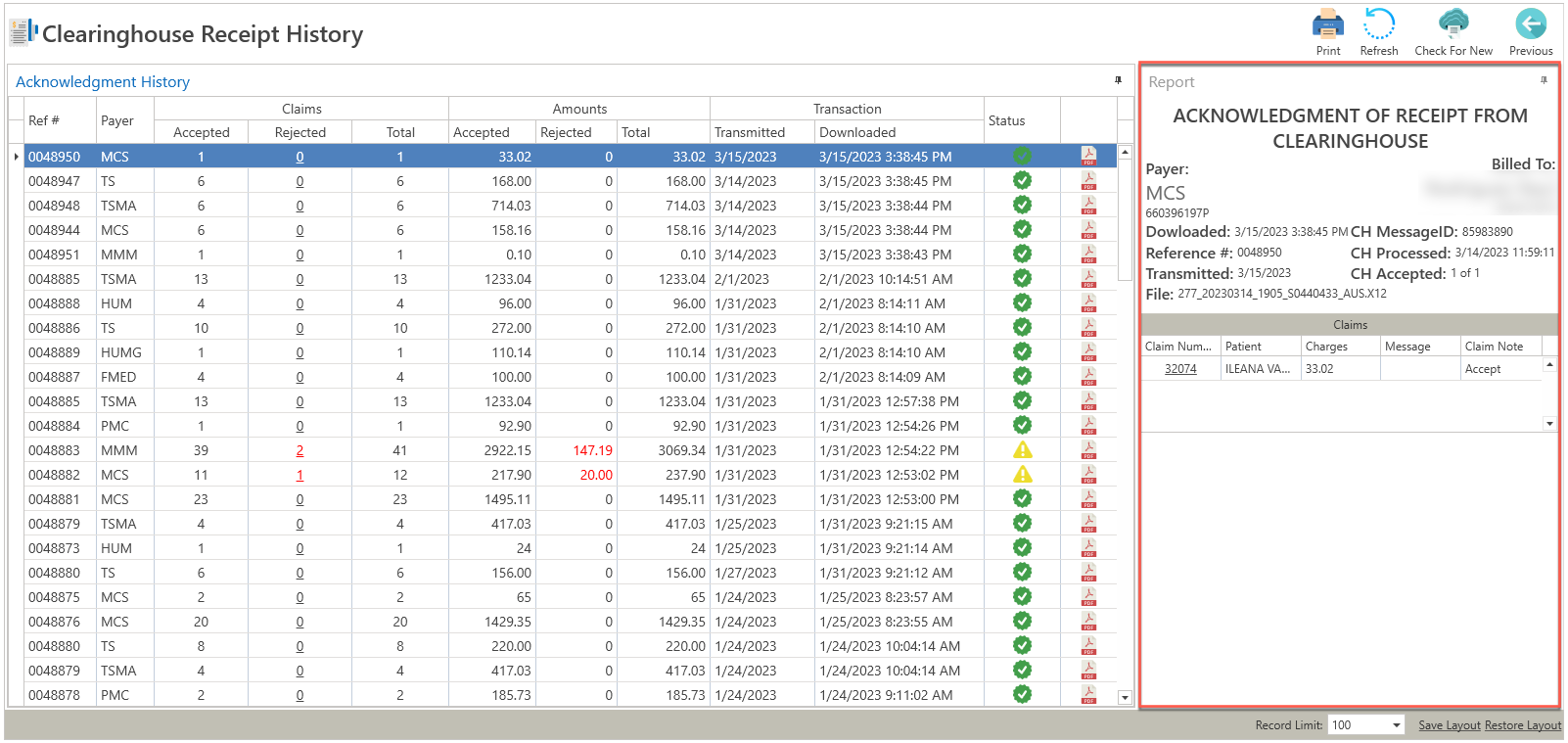Select row with Ref # 0048885 dated 2/1/2023
The height and width of the screenshot is (743, 1568).
(571, 279)
